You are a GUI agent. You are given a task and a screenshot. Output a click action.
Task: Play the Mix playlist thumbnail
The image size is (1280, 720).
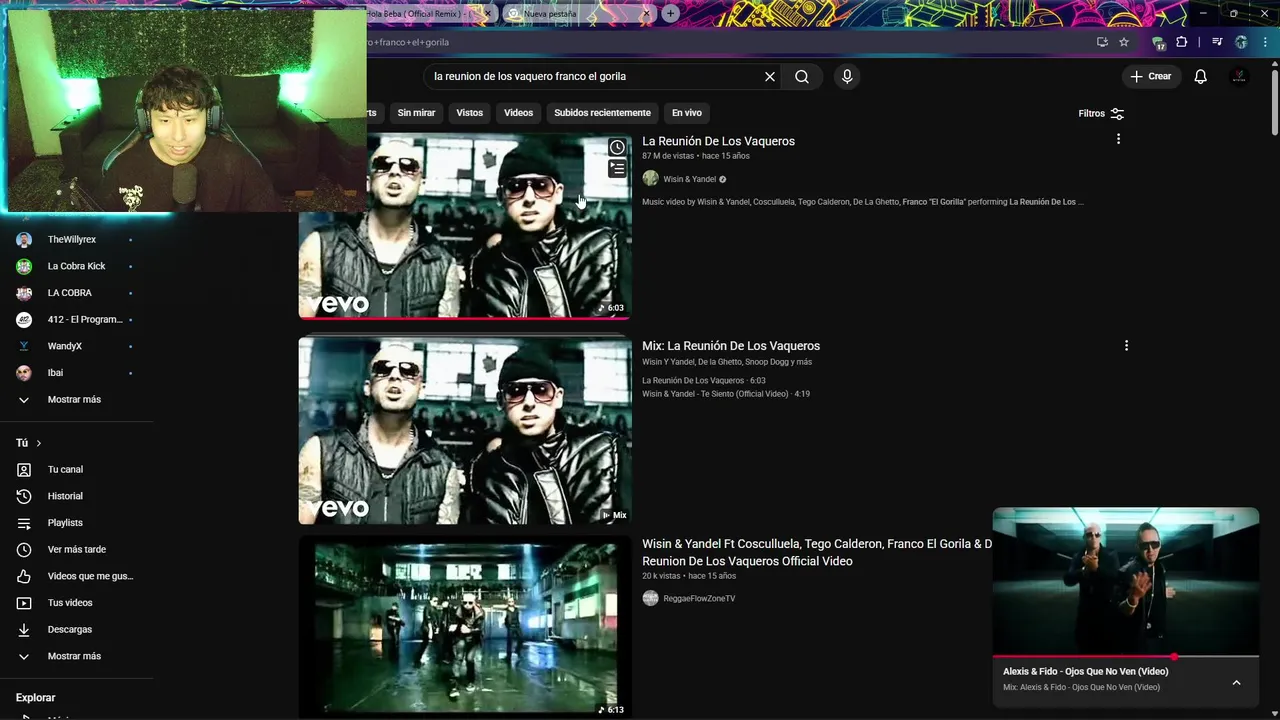pyautogui.click(x=465, y=430)
